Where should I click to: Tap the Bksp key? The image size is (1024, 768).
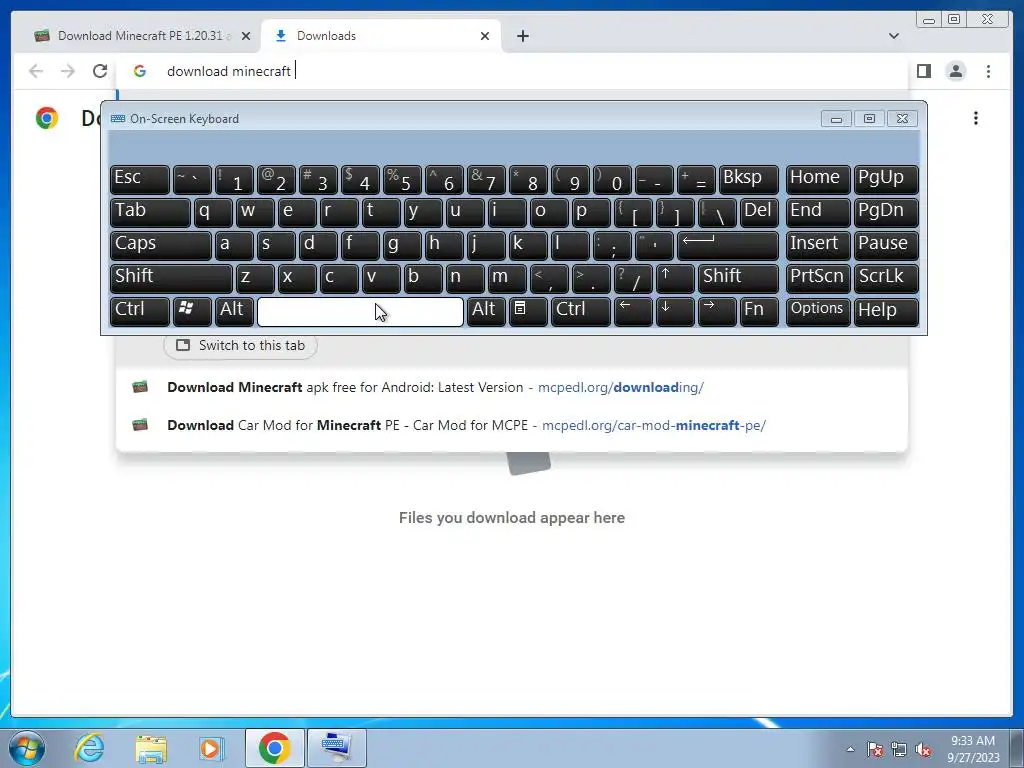click(x=748, y=180)
